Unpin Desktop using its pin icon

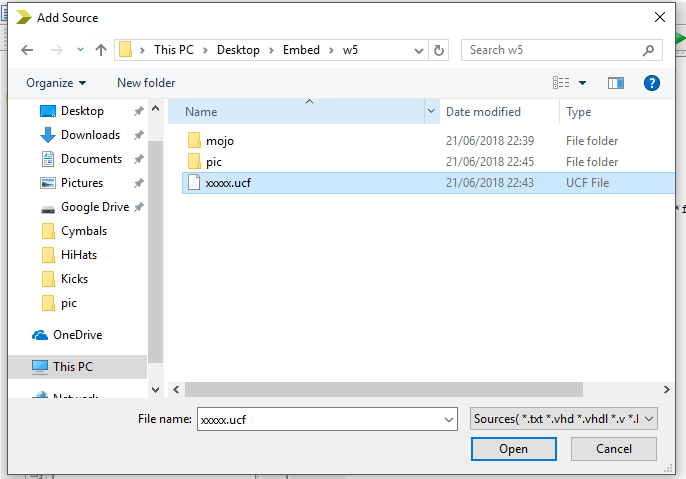(x=139, y=111)
